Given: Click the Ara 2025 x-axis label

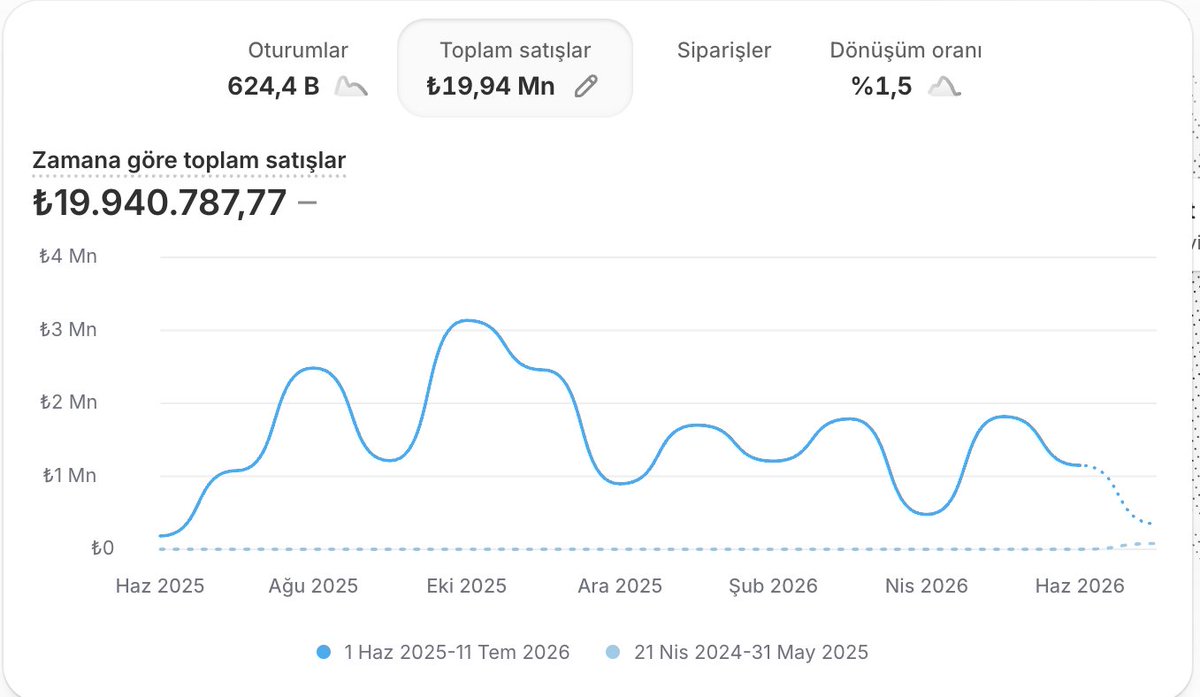Looking at the screenshot, I should (620, 586).
